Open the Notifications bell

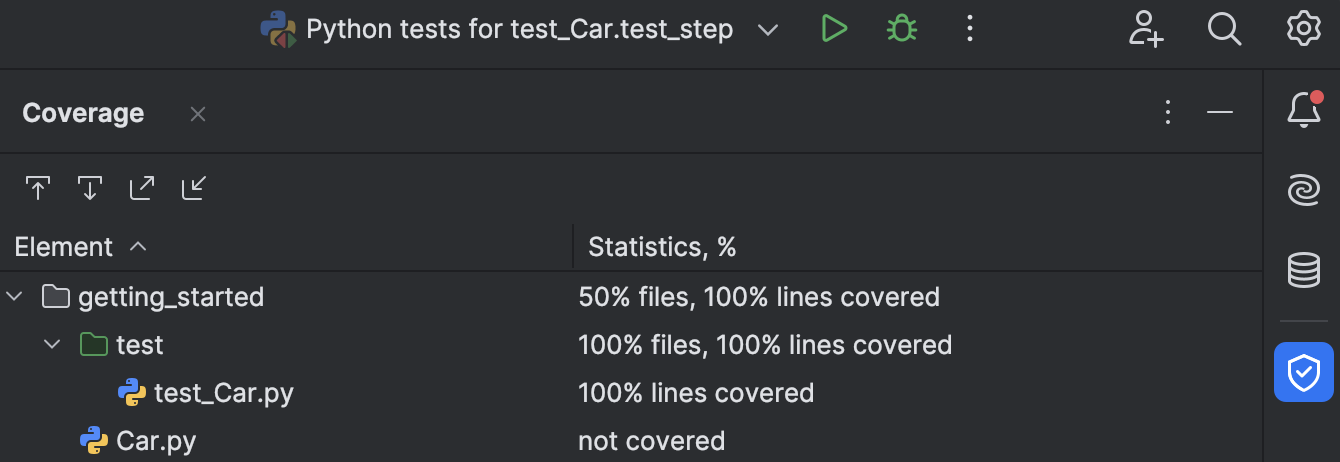1303,110
